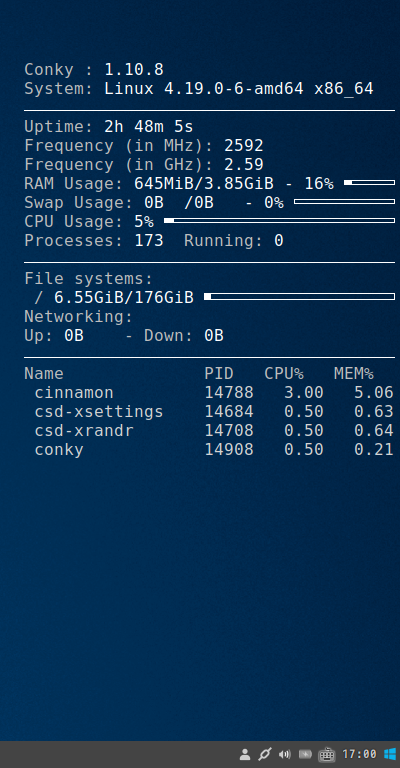Click the csd-xrandr process name
The width and height of the screenshot is (400, 768).
click(x=84, y=431)
